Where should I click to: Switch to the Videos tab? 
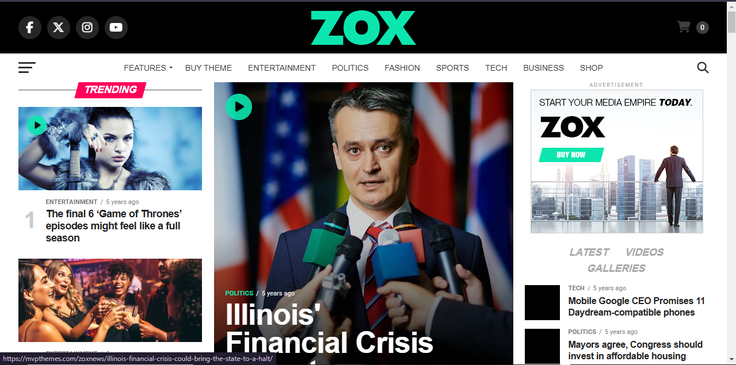[x=644, y=252]
